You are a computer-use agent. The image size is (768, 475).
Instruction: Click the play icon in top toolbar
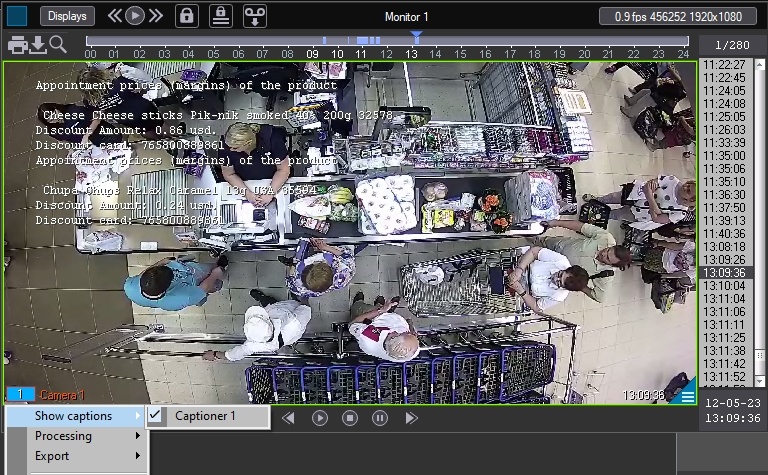[x=135, y=16]
